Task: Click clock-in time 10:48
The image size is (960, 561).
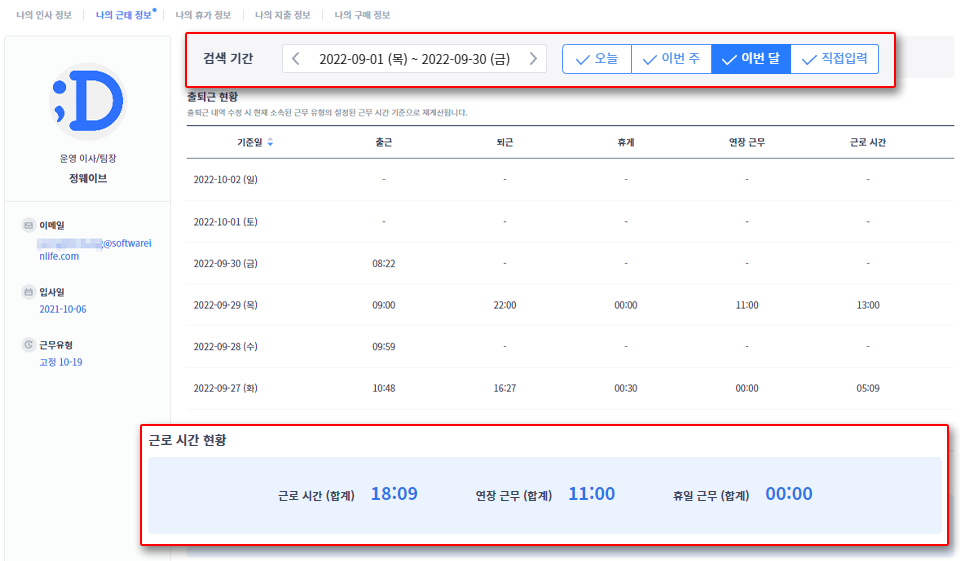Action: tap(384, 388)
